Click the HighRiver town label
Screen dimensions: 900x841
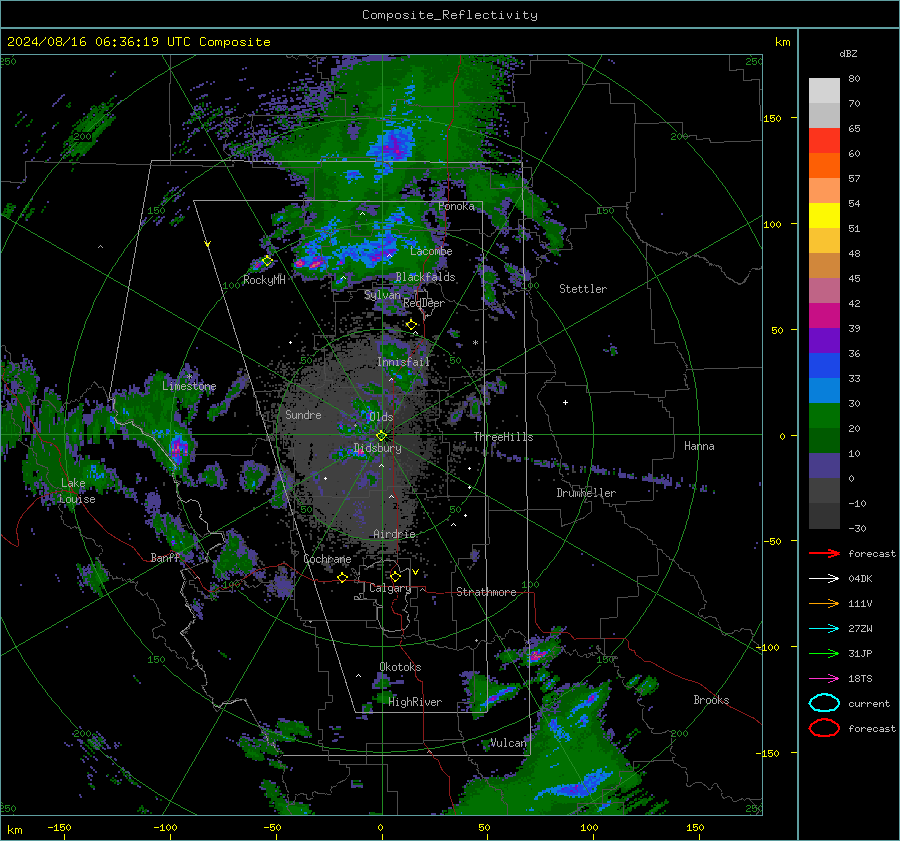[x=415, y=702]
